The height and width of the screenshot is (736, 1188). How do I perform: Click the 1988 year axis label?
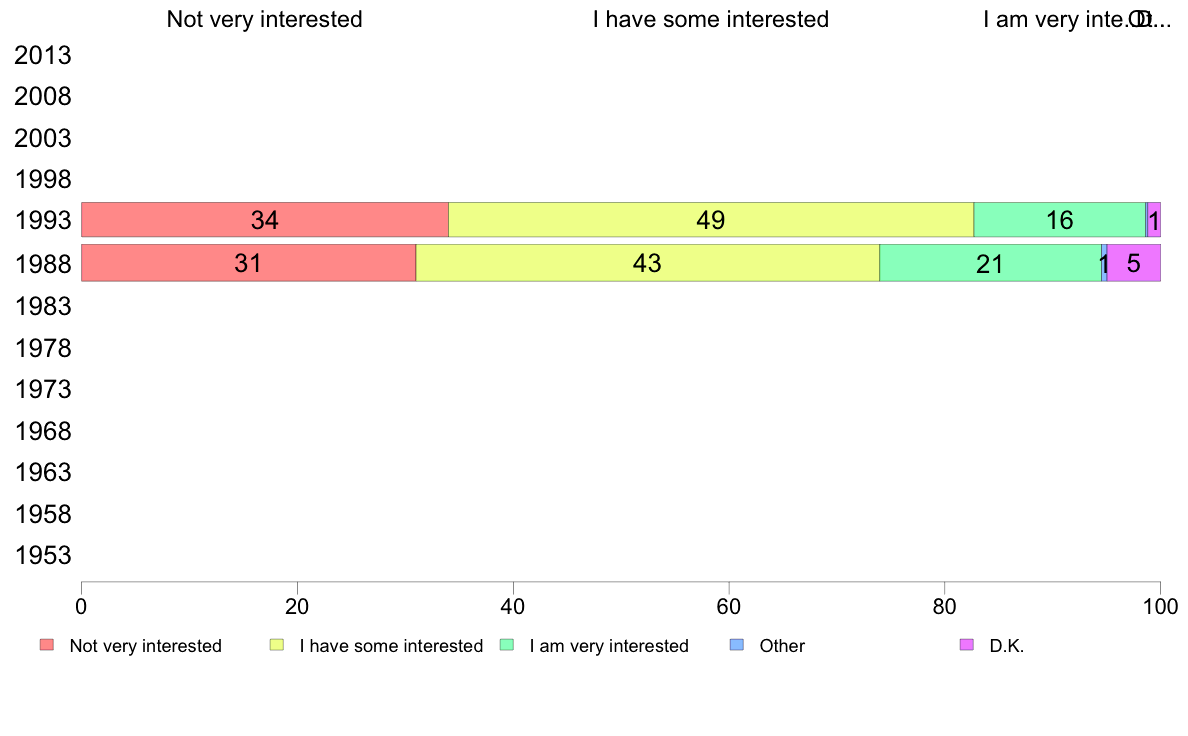(43, 265)
